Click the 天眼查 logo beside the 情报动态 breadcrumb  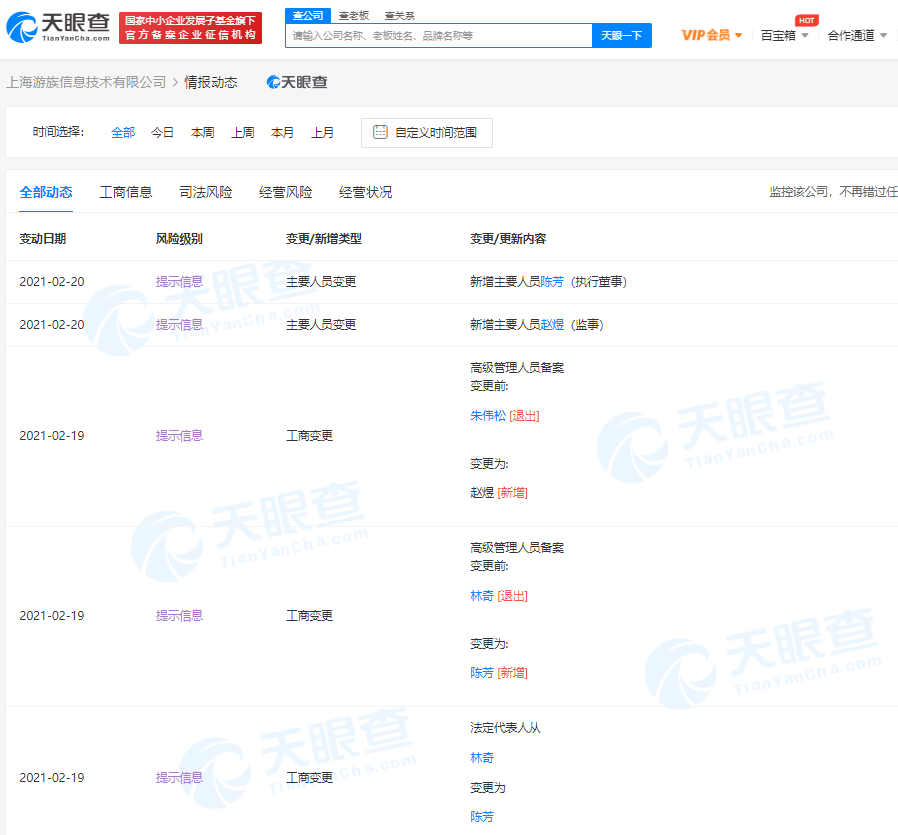[297, 82]
